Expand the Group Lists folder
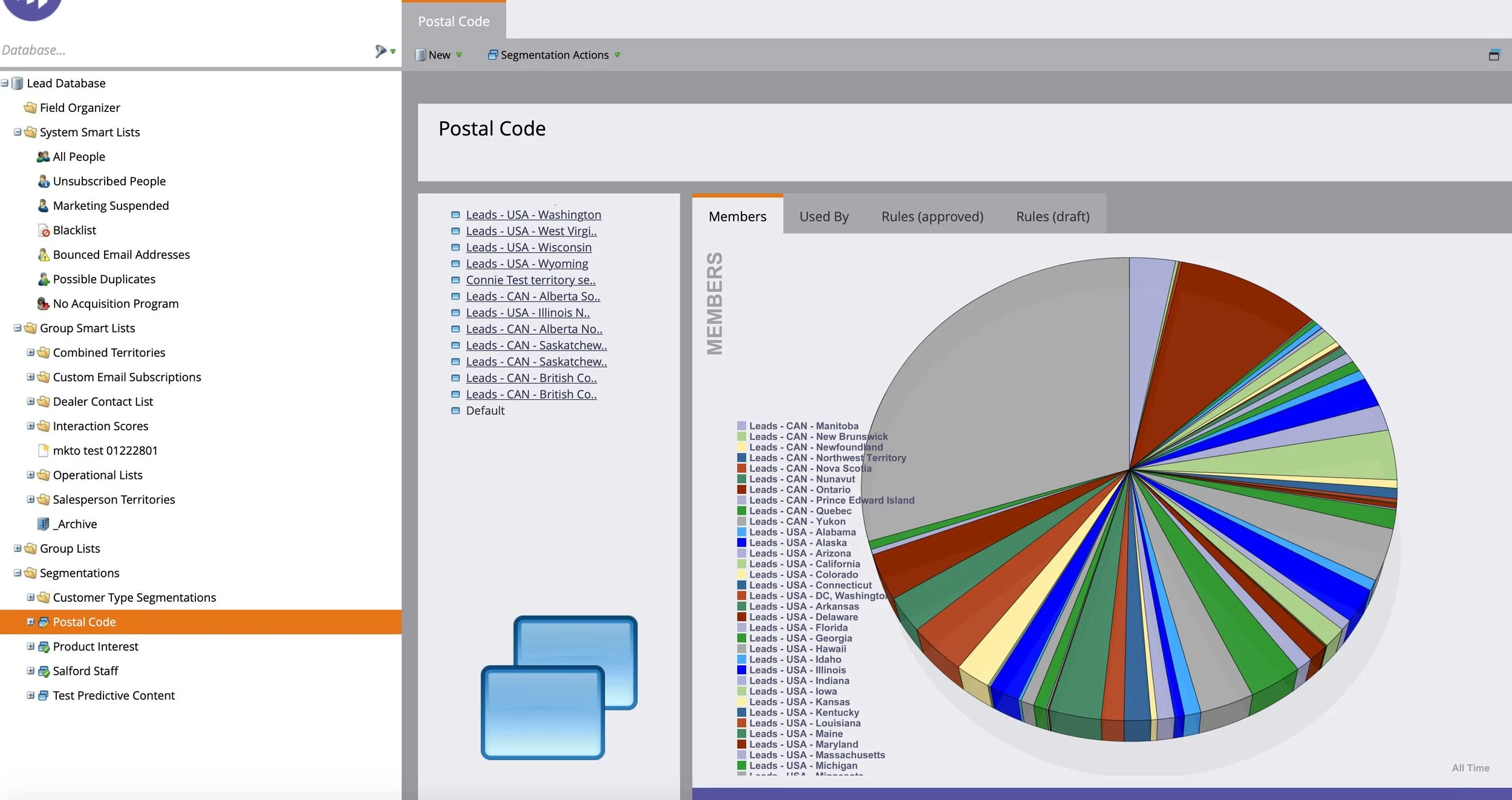The width and height of the screenshot is (1512, 800). coord(18,548)
